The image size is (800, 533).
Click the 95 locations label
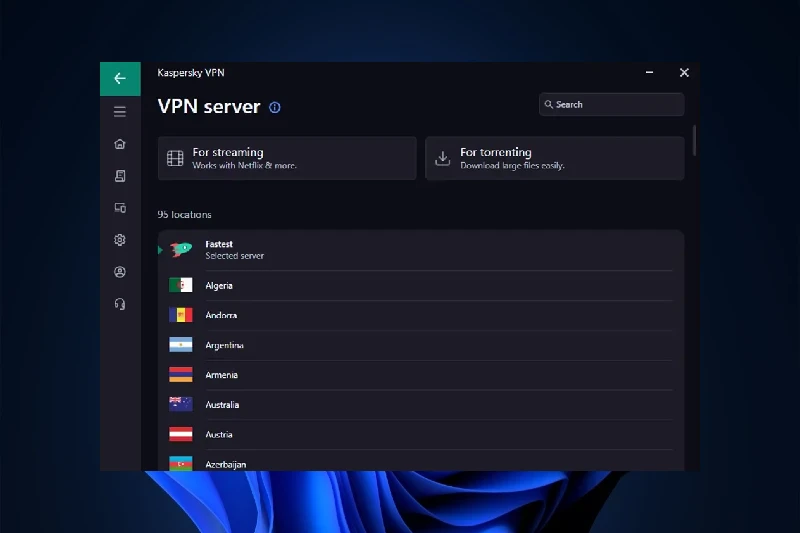(184, 214)
